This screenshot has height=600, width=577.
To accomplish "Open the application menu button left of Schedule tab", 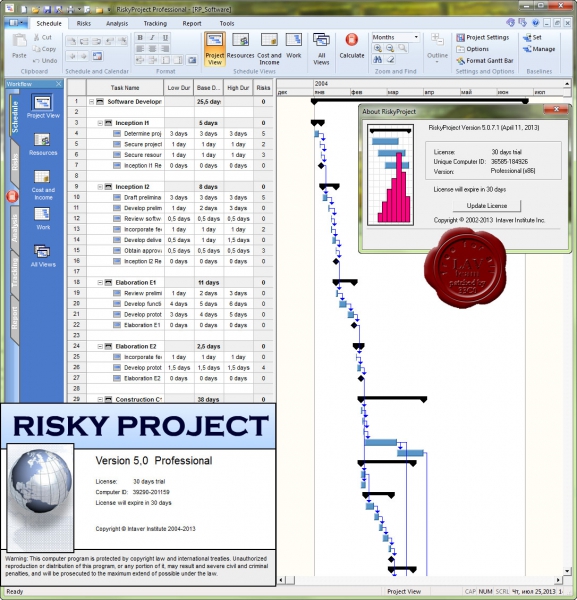I will pos(16,23).
